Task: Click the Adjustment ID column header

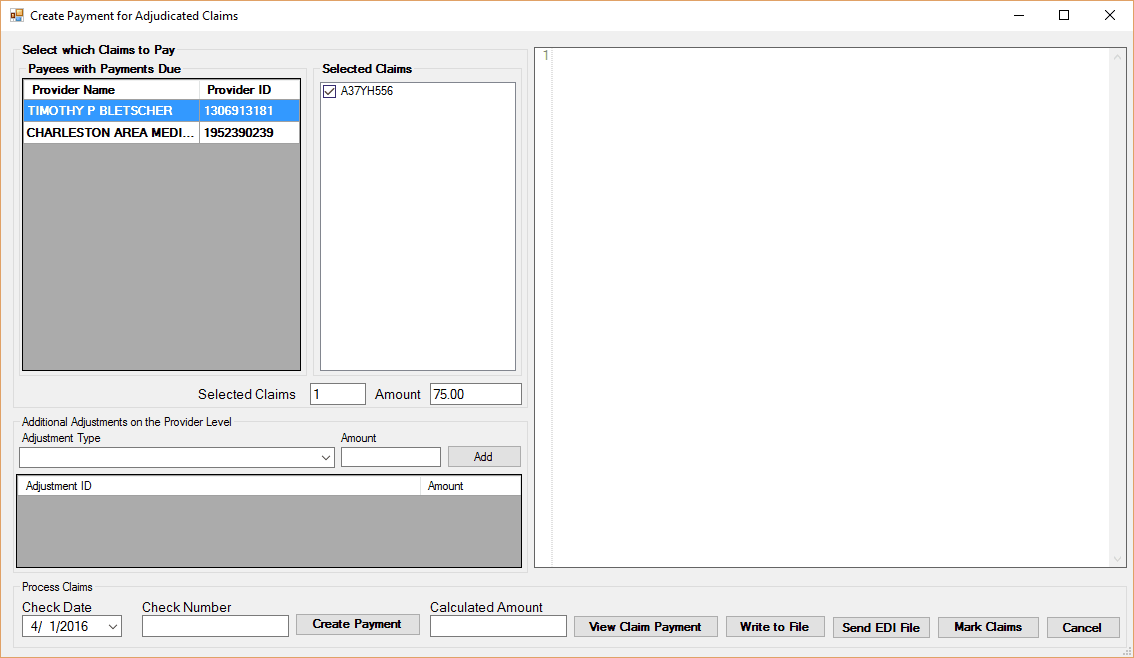Action: pos(218,486)
